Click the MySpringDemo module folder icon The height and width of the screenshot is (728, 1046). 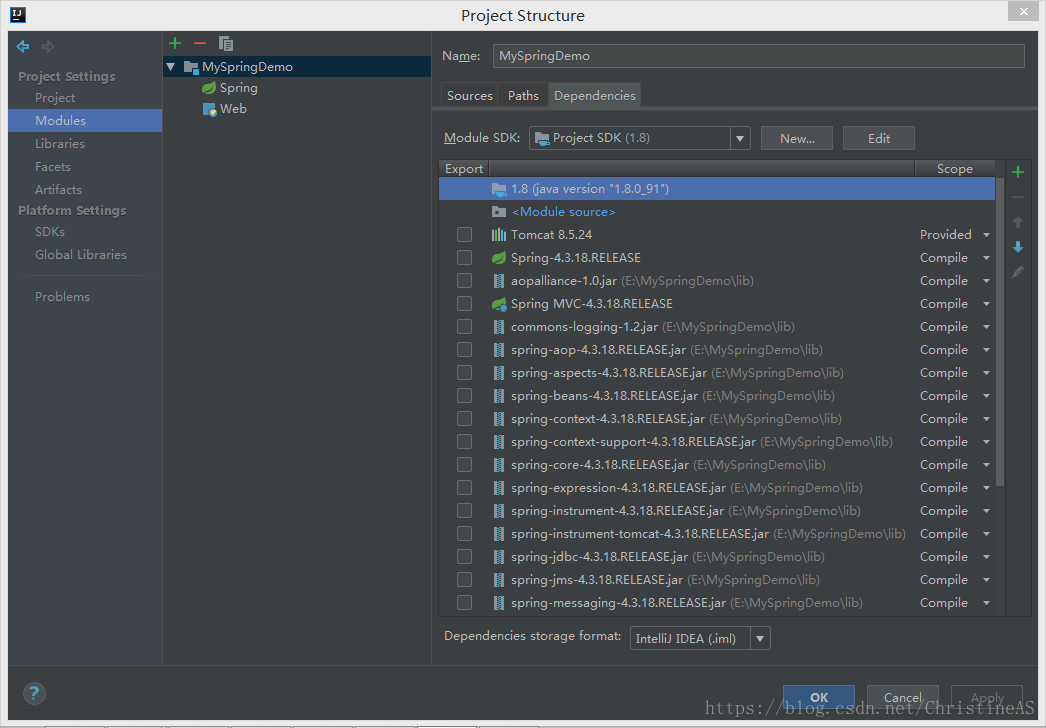click(191, 67)
